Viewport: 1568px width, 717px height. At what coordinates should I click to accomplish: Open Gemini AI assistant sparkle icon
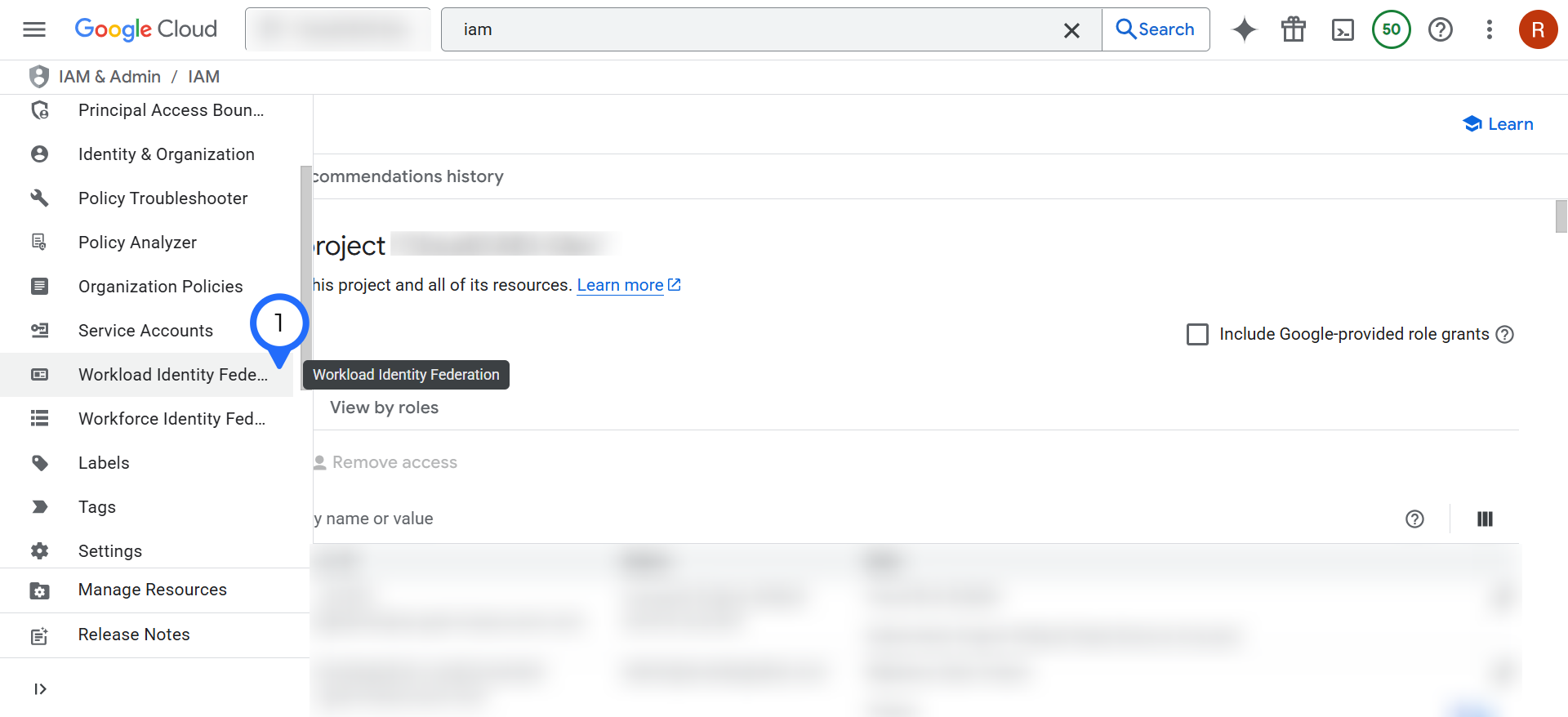coord(1244,29)
